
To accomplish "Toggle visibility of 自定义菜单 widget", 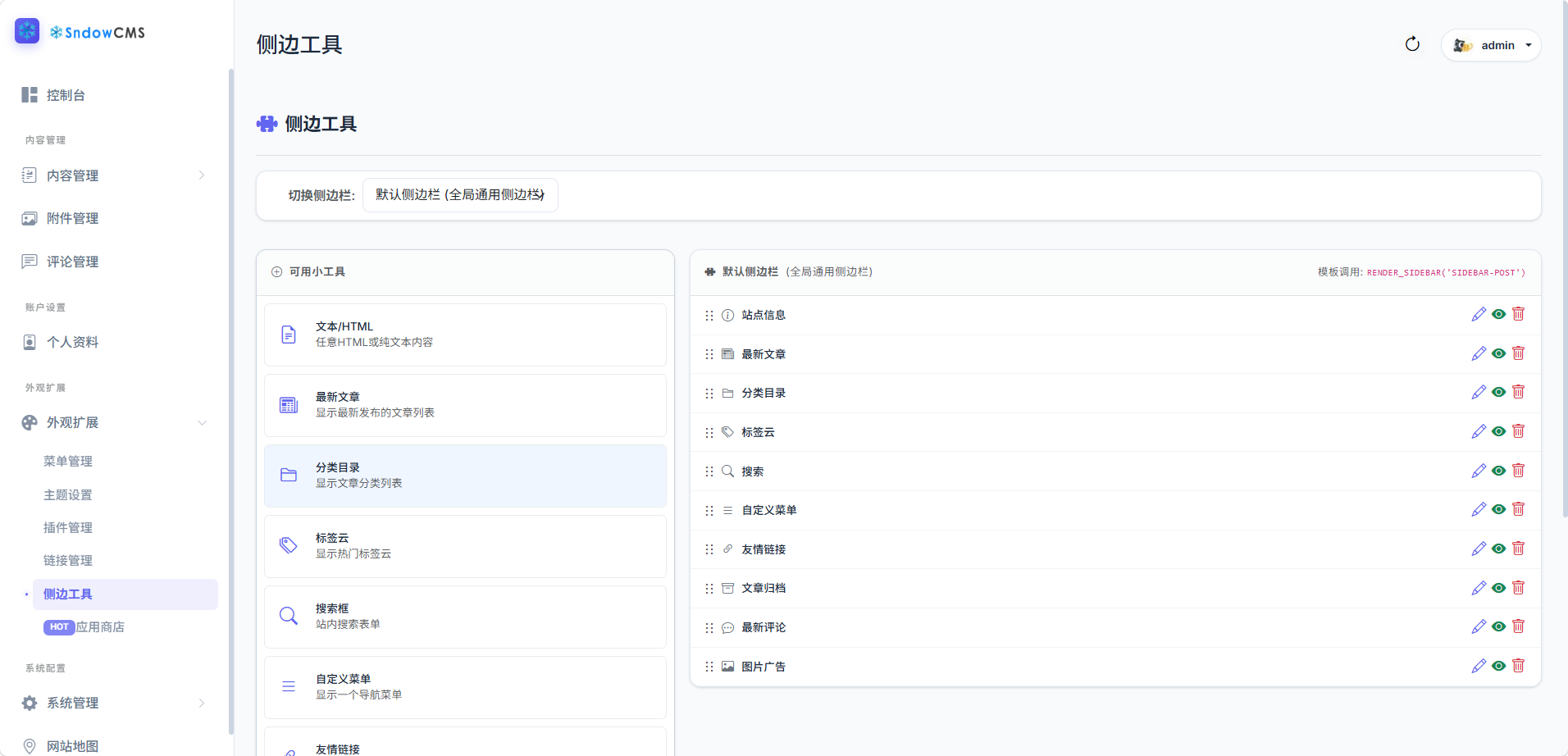I will click(x=1498, y=509).
